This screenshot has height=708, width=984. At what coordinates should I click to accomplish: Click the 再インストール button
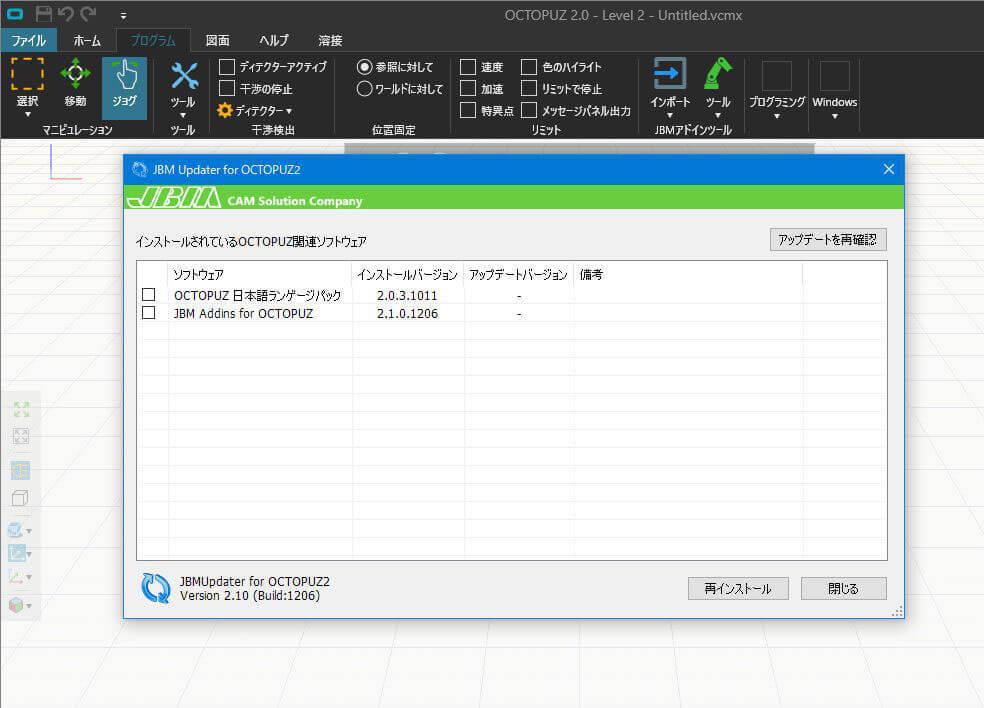(x=738, y=589)
